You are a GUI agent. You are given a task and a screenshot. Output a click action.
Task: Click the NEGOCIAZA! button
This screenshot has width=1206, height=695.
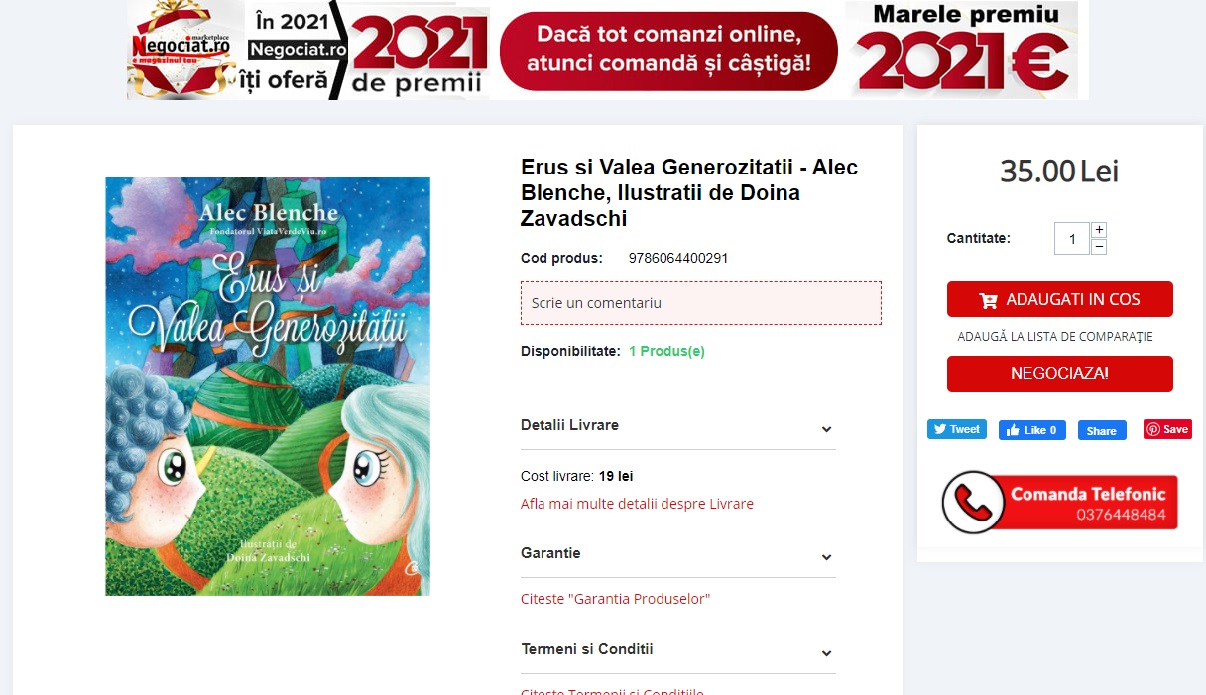(x=1060, y=374)
